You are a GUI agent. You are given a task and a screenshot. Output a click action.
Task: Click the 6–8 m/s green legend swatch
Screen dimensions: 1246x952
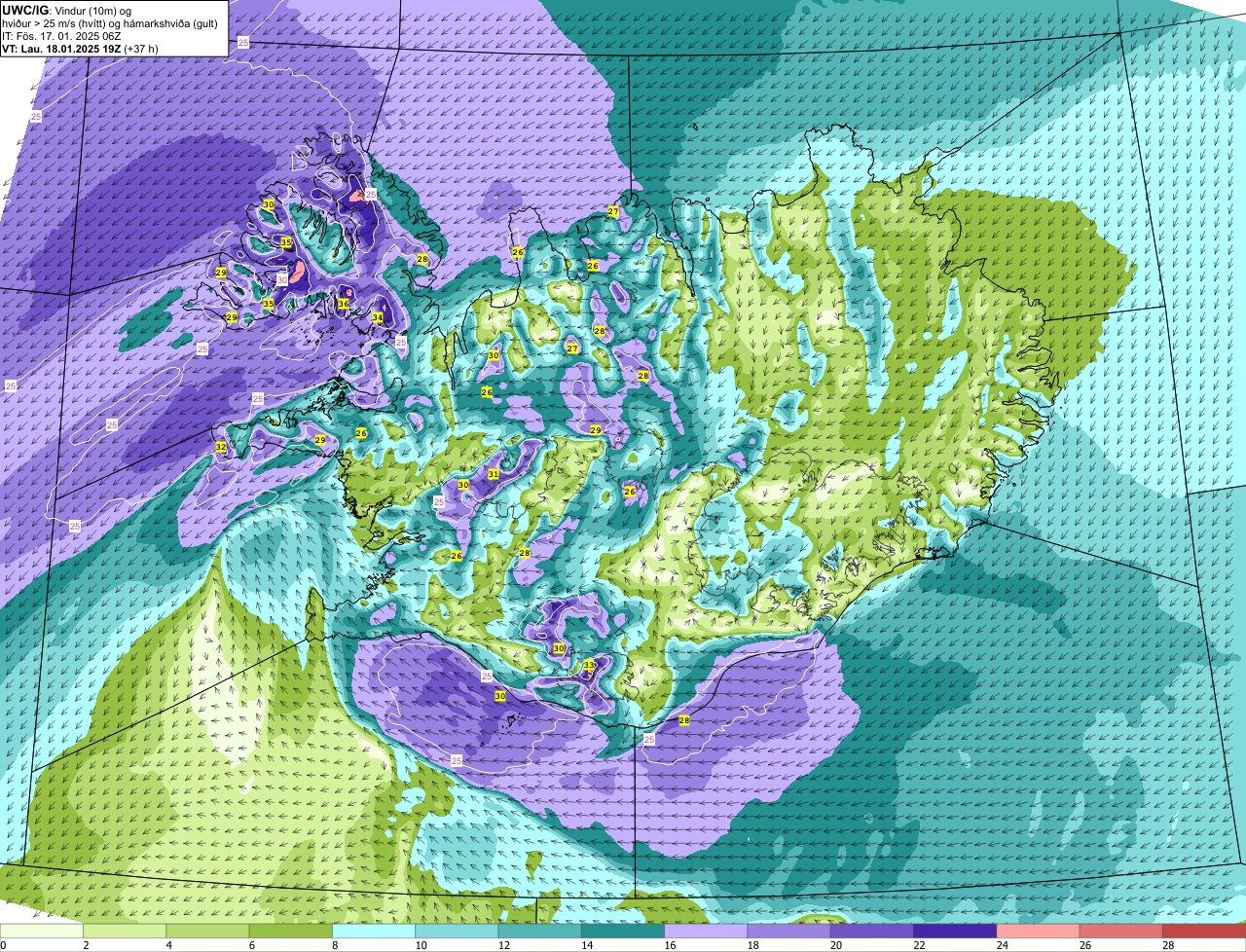click(291, 931)
